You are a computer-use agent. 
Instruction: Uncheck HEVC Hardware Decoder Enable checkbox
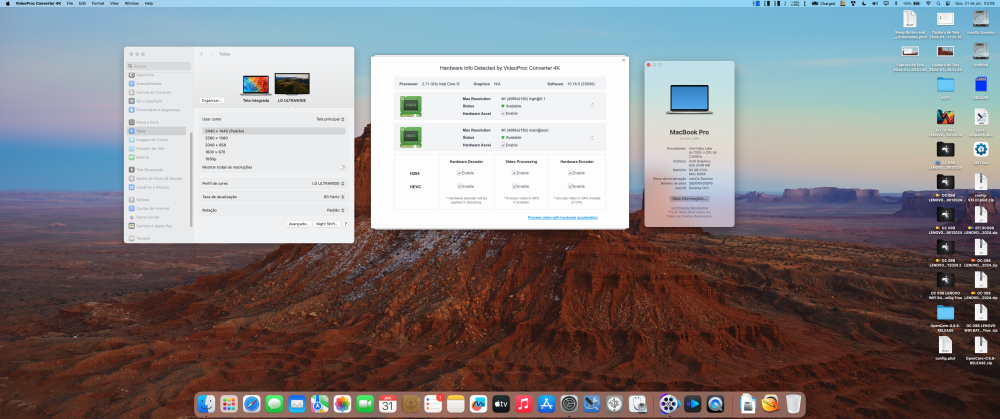point(459,186)
